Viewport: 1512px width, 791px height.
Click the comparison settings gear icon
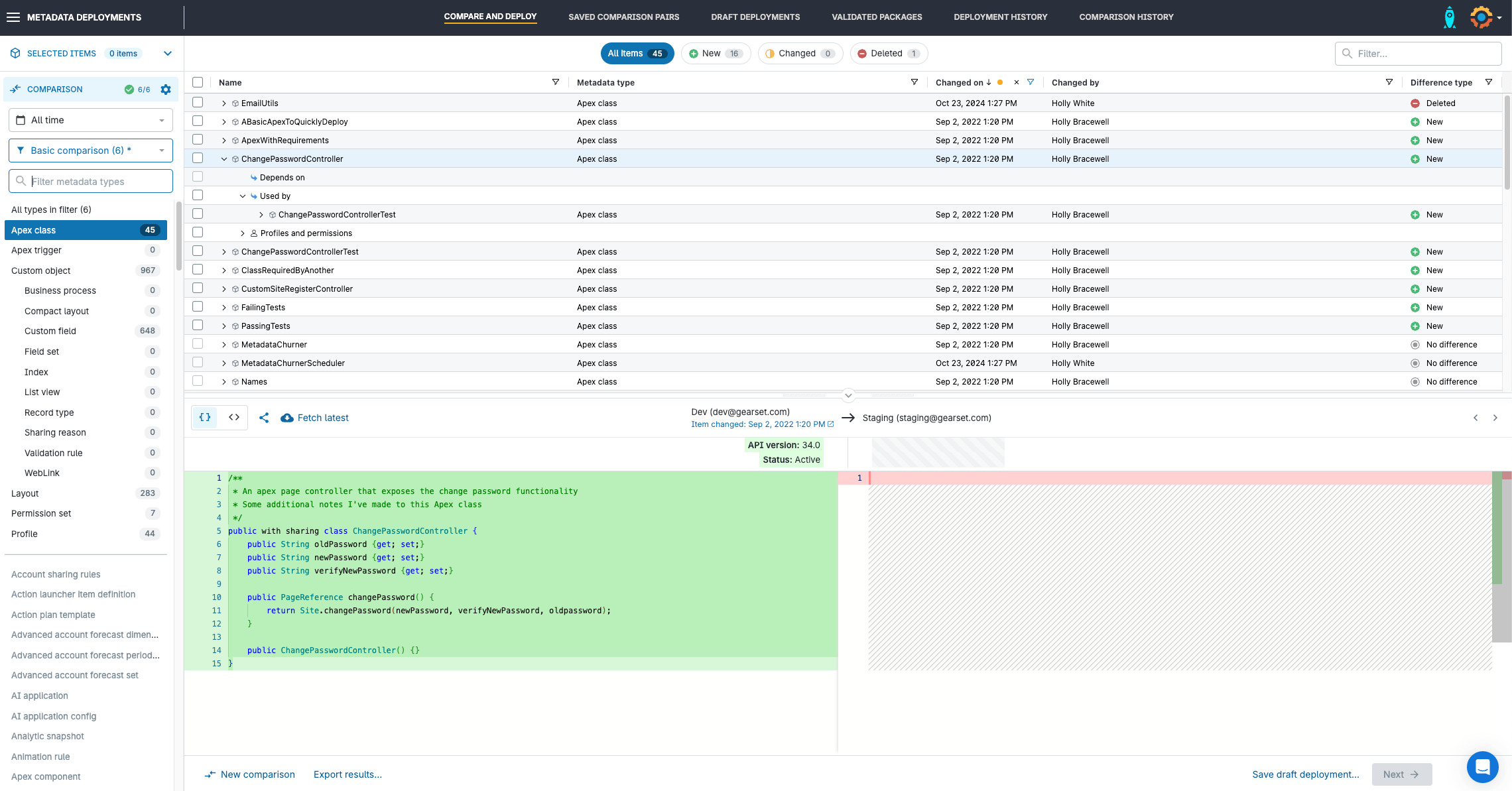[x=166, y=90]
